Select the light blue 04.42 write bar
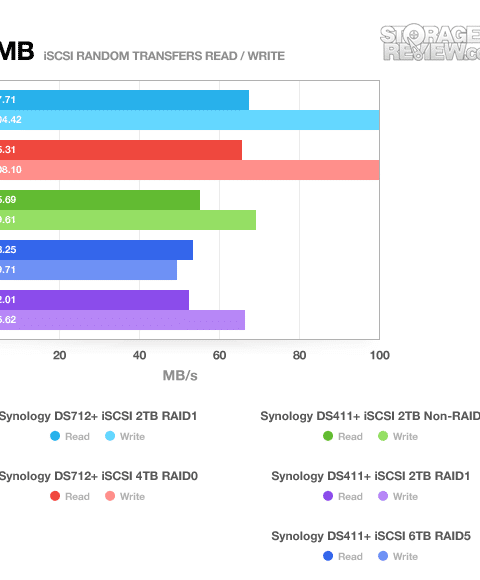Viewport: 480px width, 580px height. pyautogui.click(x=190, y=120)
